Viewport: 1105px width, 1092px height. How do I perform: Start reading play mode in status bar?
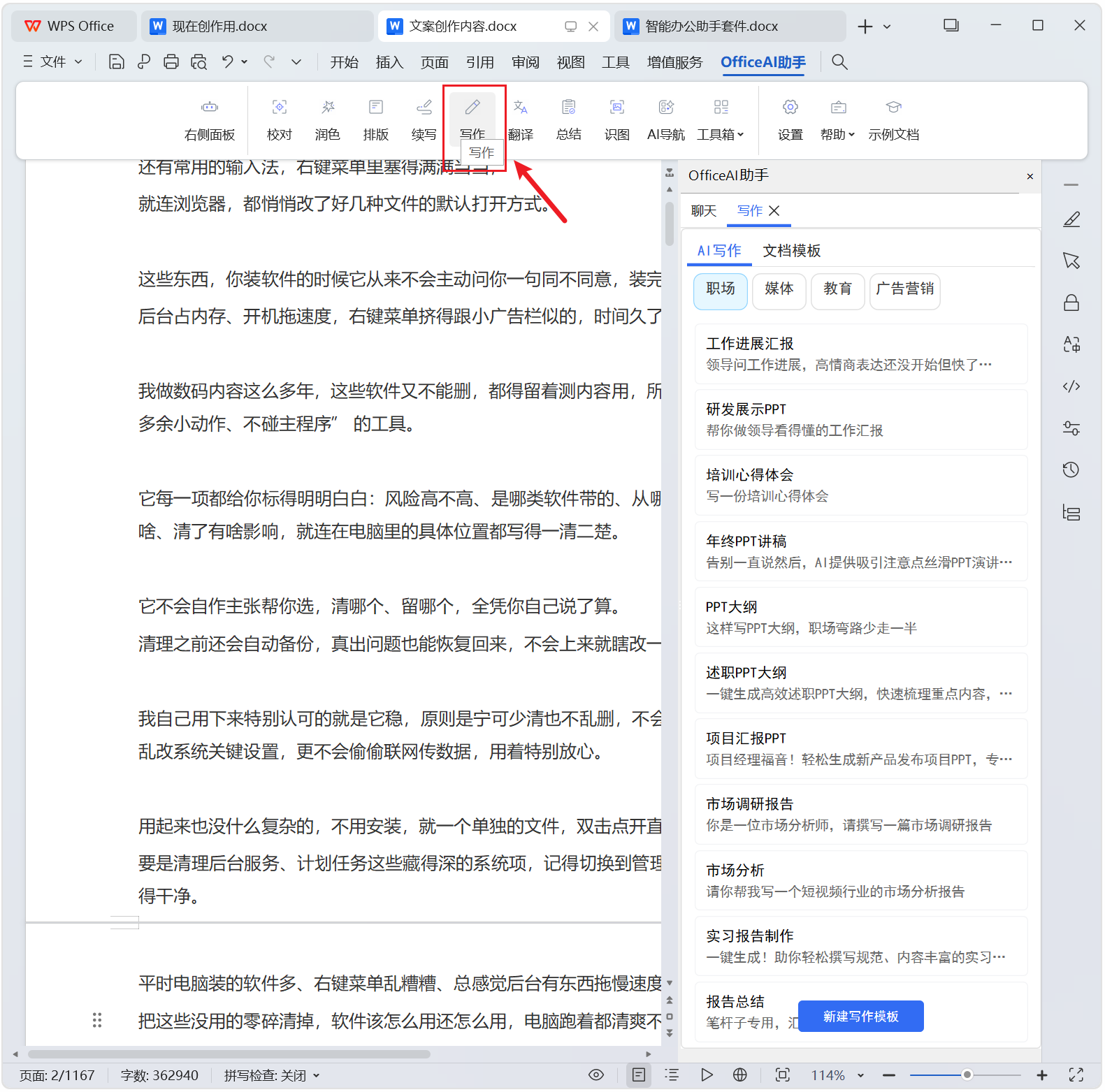(707, 1075)
